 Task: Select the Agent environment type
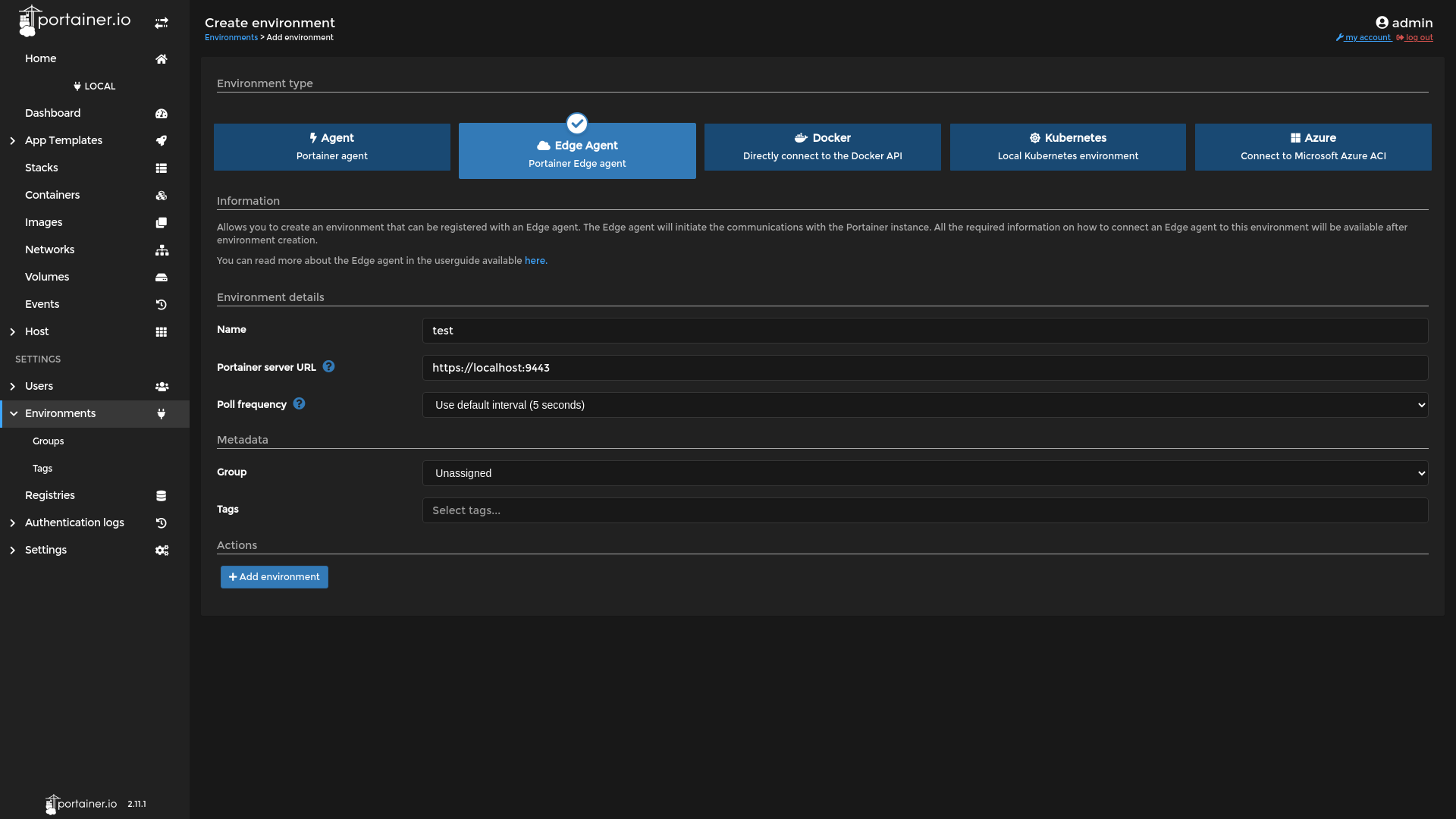(x=331, y=147)
